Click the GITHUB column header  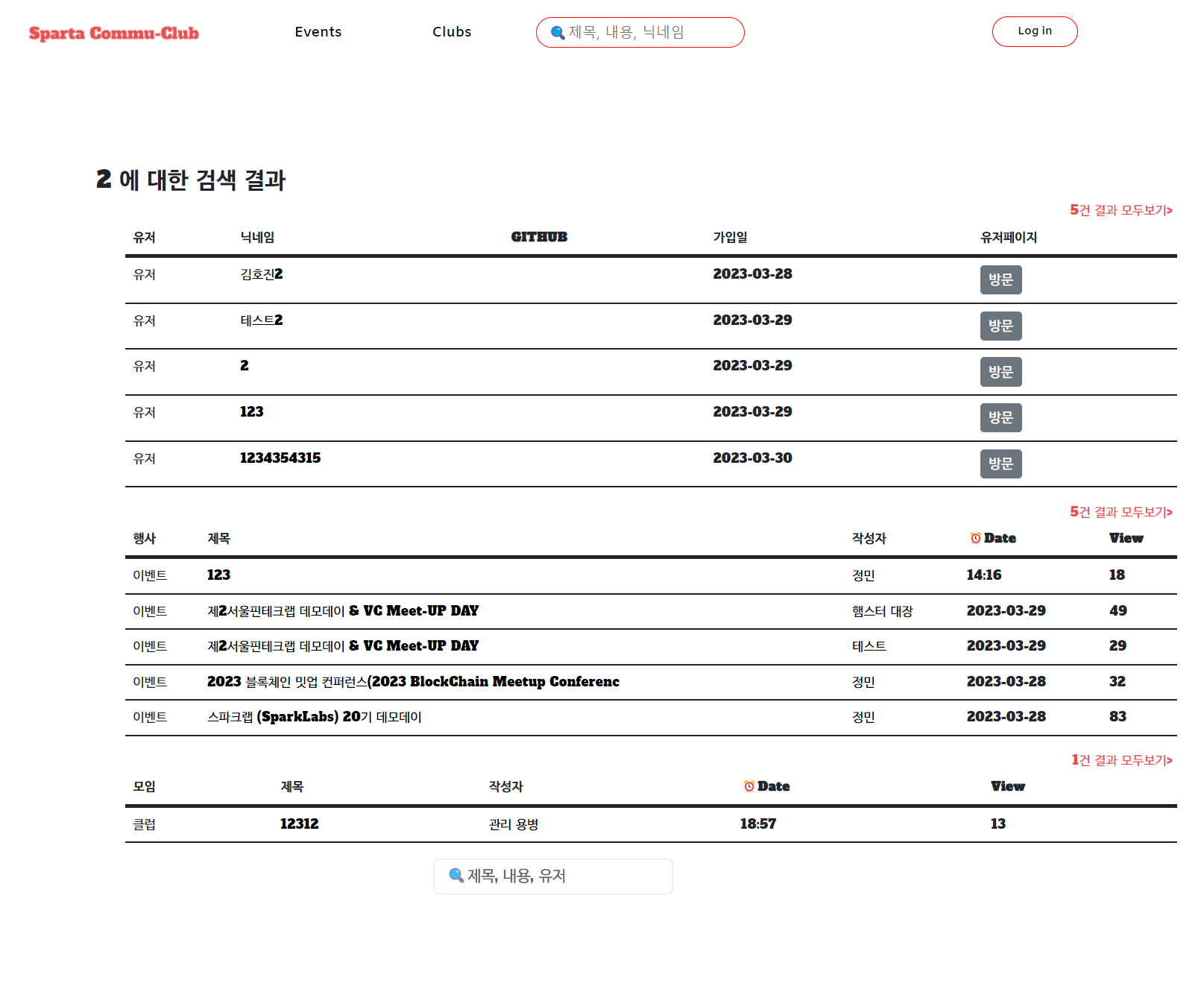click(x=539, y=237)
